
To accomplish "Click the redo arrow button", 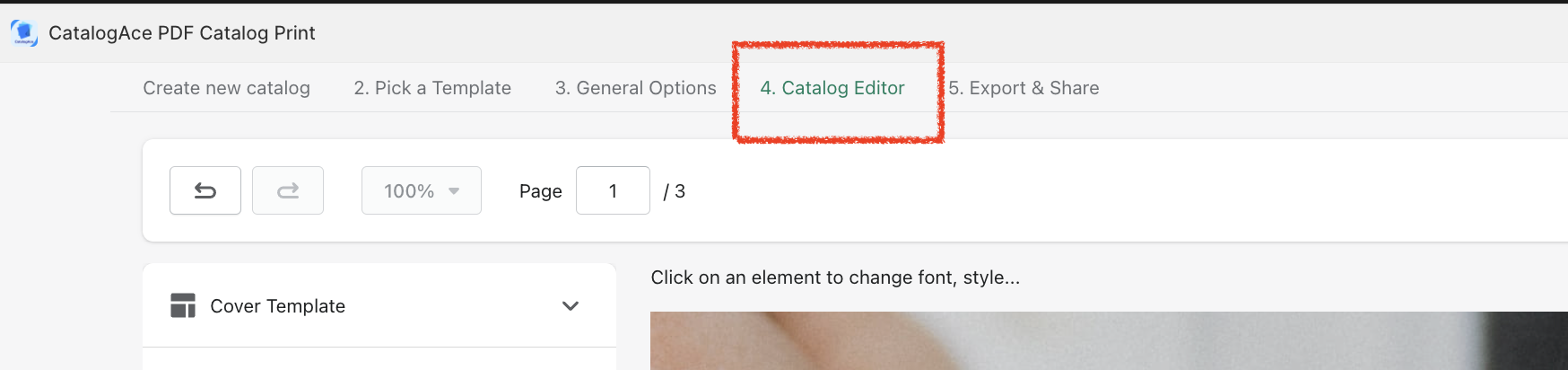I will (288, 190).
